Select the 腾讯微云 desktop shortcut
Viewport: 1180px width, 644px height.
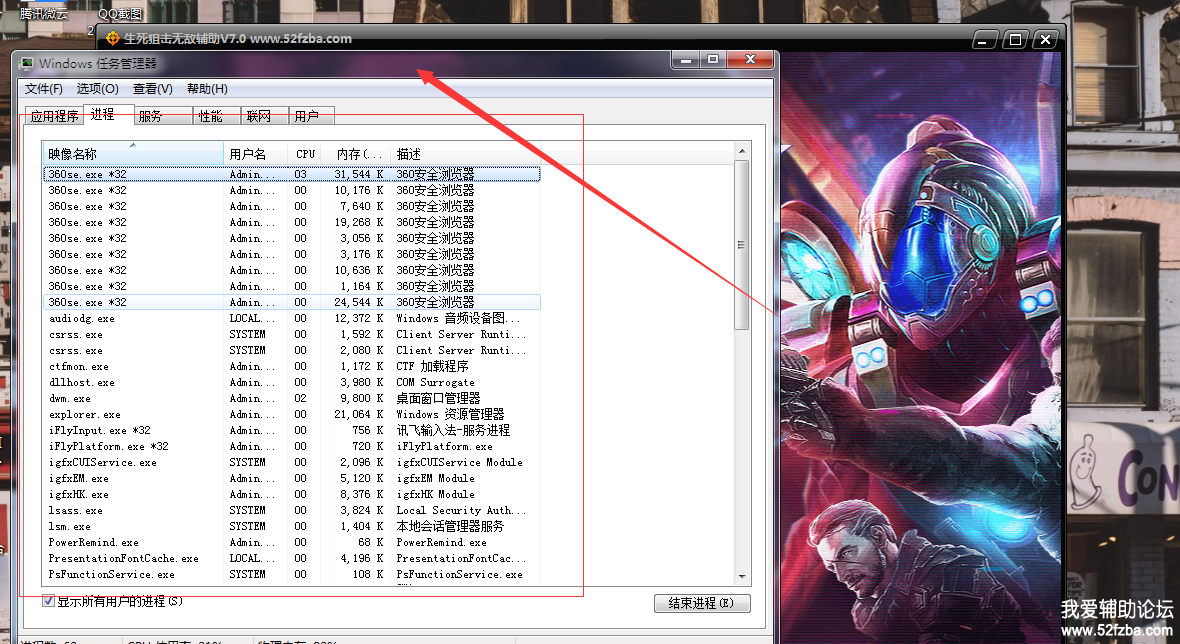tap(44, 14)
